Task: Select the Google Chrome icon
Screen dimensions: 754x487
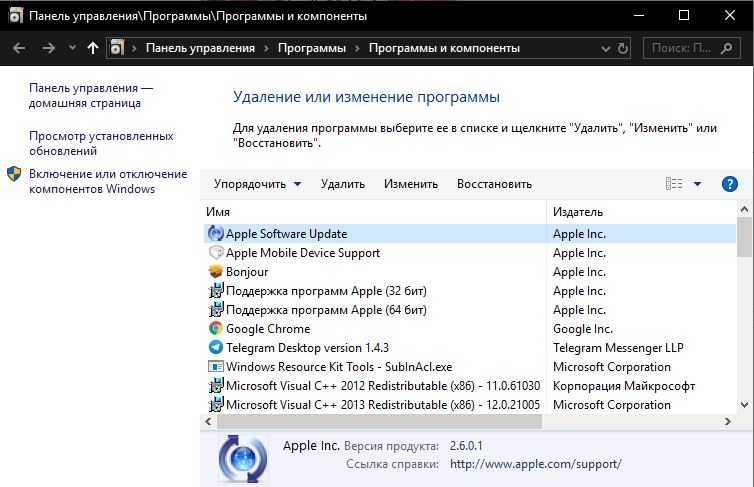Action: coord(216,328)
